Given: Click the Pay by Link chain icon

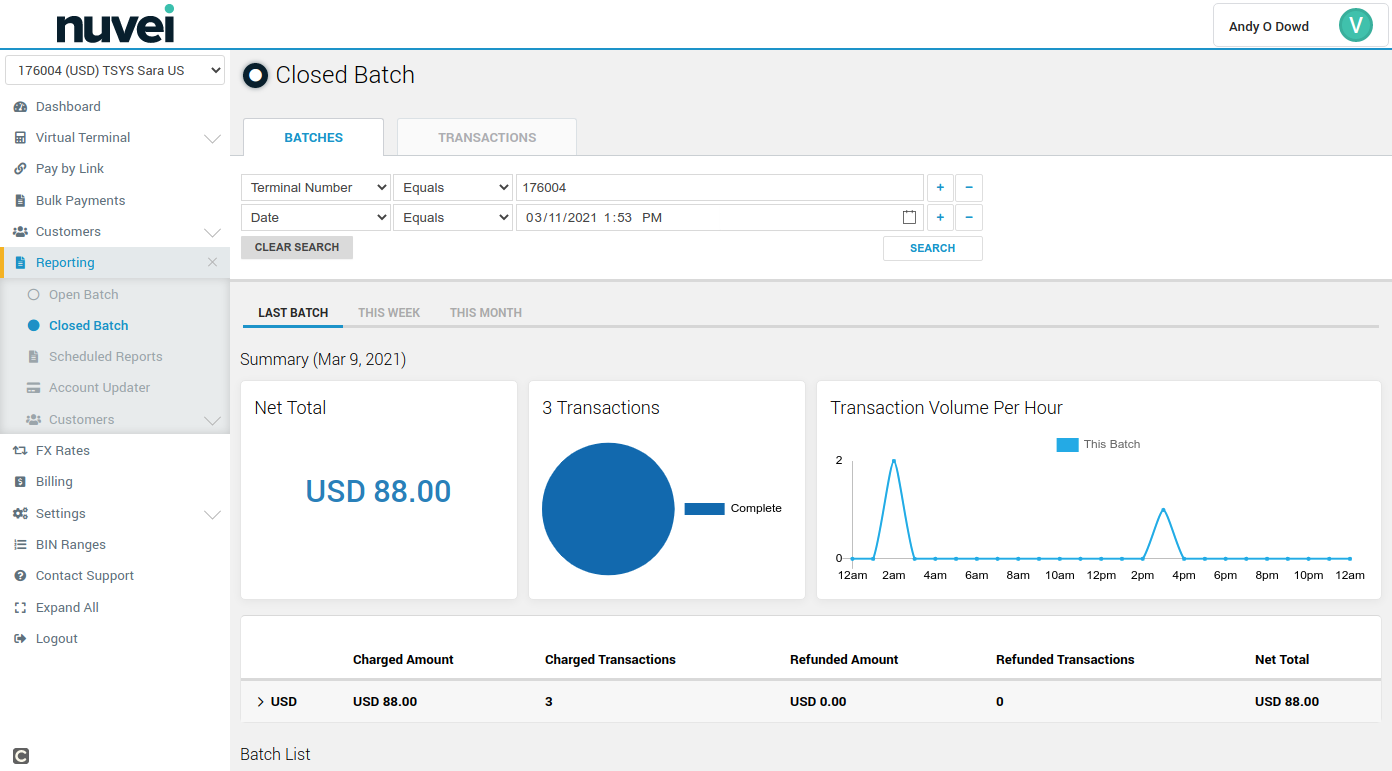Looking at the screenshot, I should coord(20,169).
